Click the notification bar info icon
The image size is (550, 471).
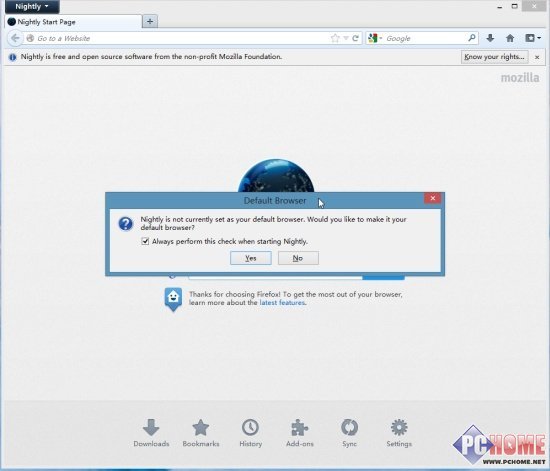coord(12,57)
